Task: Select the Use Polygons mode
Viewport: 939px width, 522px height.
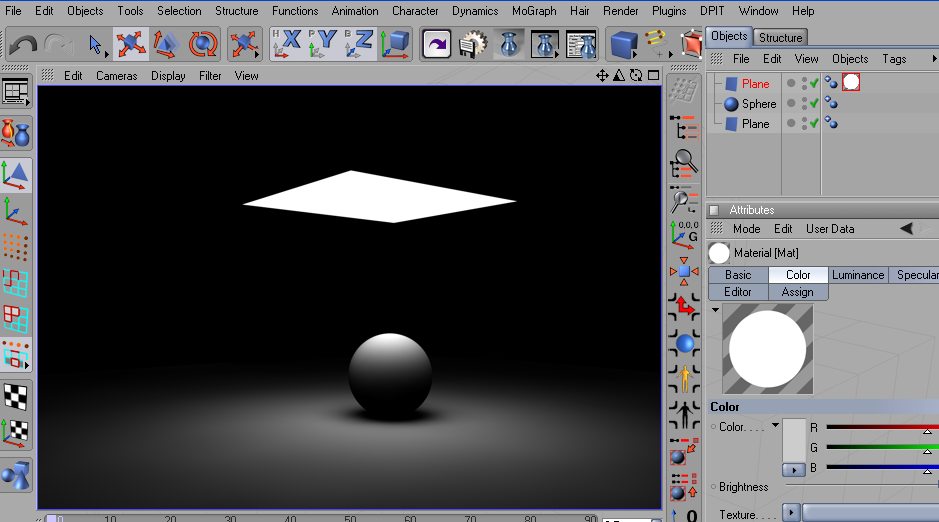Action: [16, 318]
